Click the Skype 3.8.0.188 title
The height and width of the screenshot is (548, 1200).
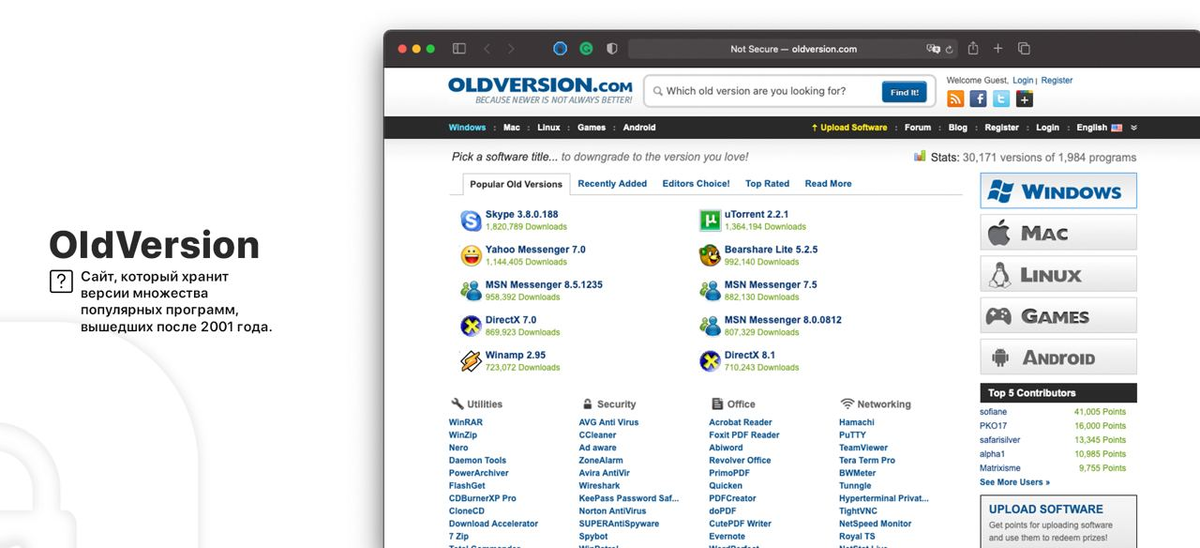point(522,214)
